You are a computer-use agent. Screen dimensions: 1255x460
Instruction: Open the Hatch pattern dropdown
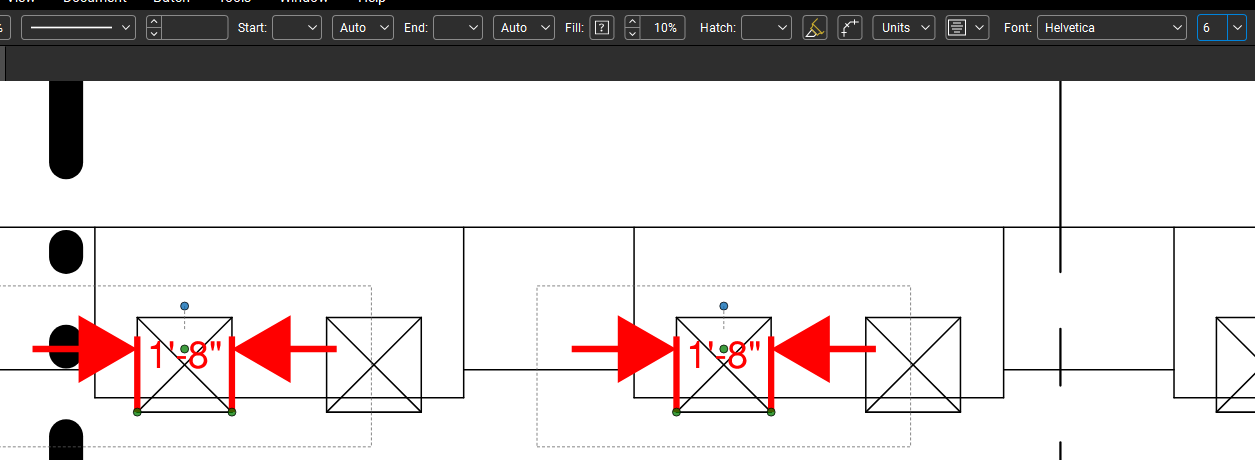point(766,28)
